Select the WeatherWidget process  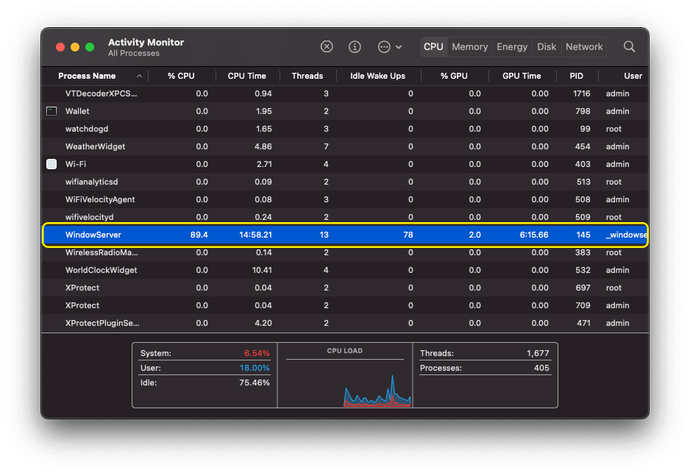click(x=345, y=147)
